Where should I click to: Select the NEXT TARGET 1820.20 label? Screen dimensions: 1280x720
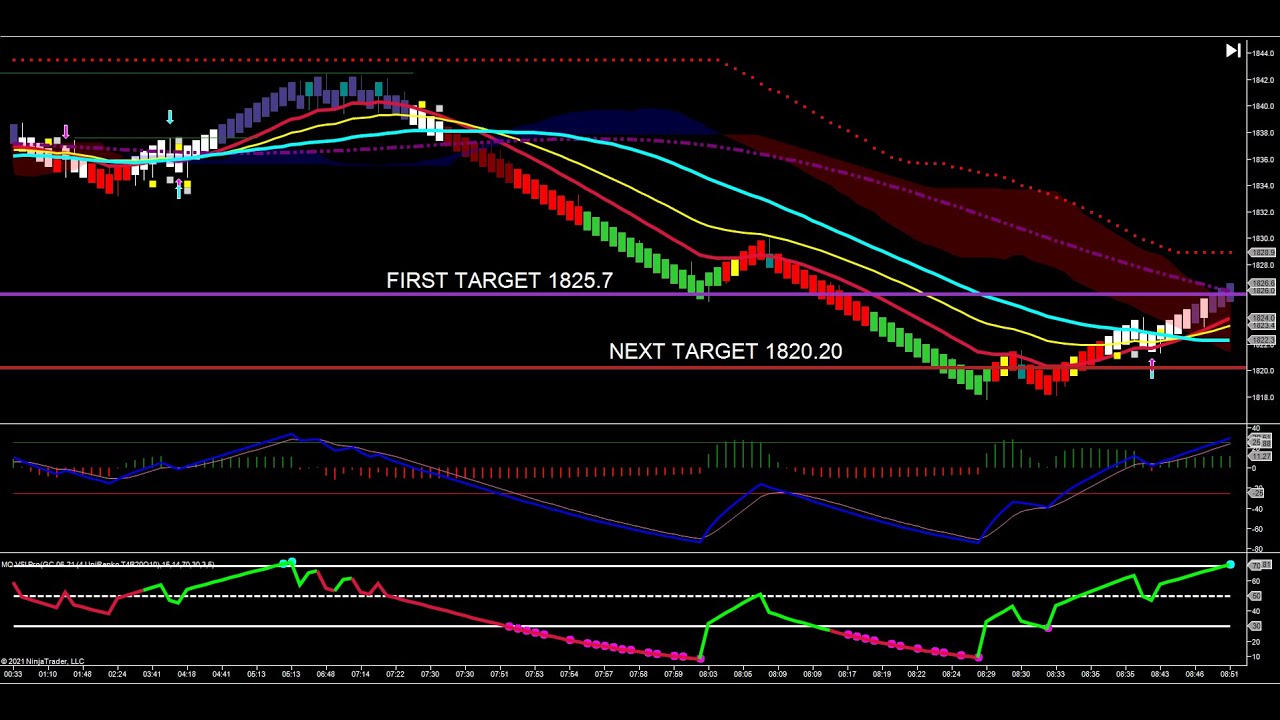pos(725,351)
